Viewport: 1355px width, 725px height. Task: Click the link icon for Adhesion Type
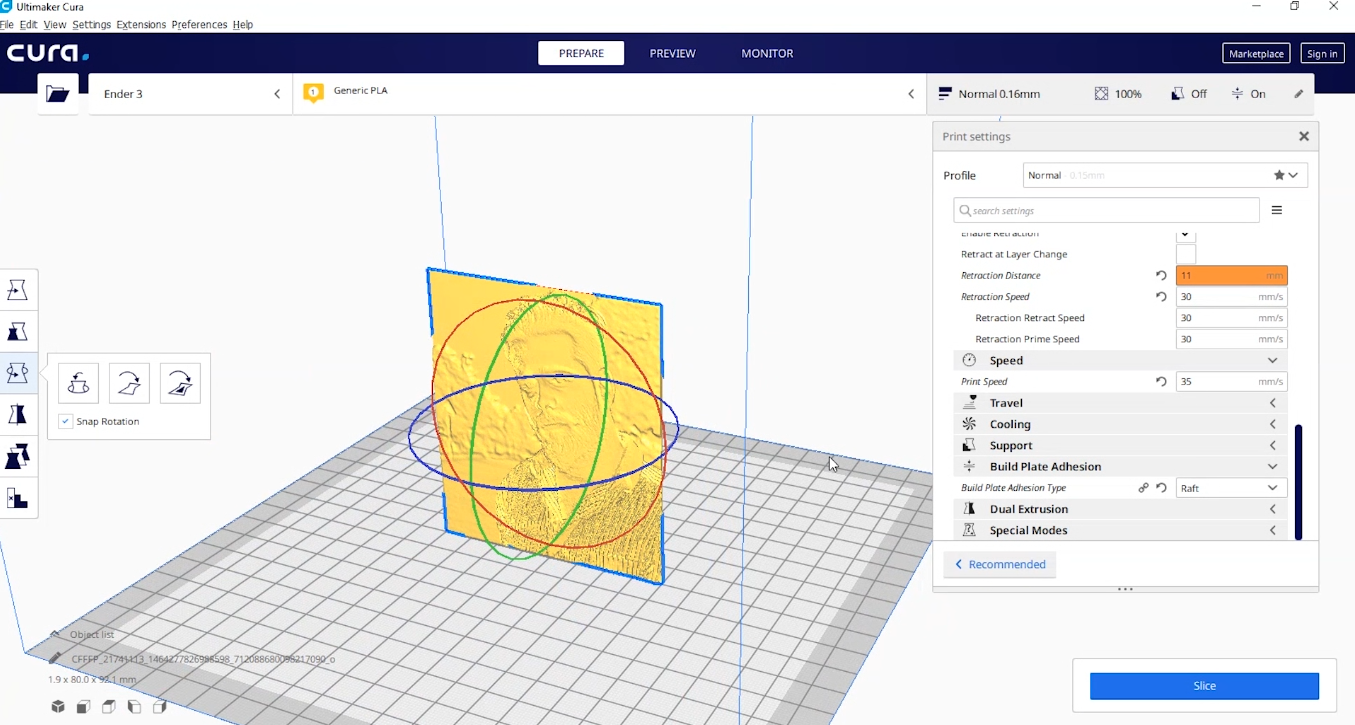pyautogui.click(x=1143, y=488)
